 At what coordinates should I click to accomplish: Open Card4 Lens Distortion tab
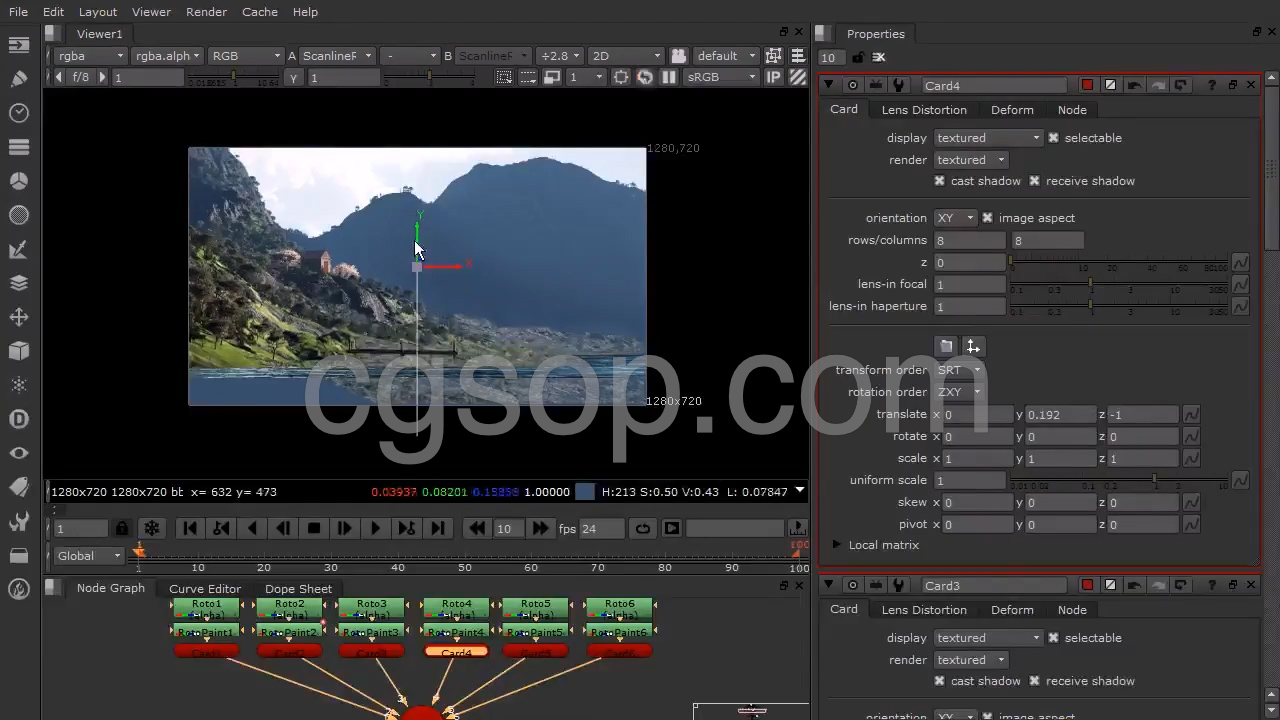coord(924,110)
